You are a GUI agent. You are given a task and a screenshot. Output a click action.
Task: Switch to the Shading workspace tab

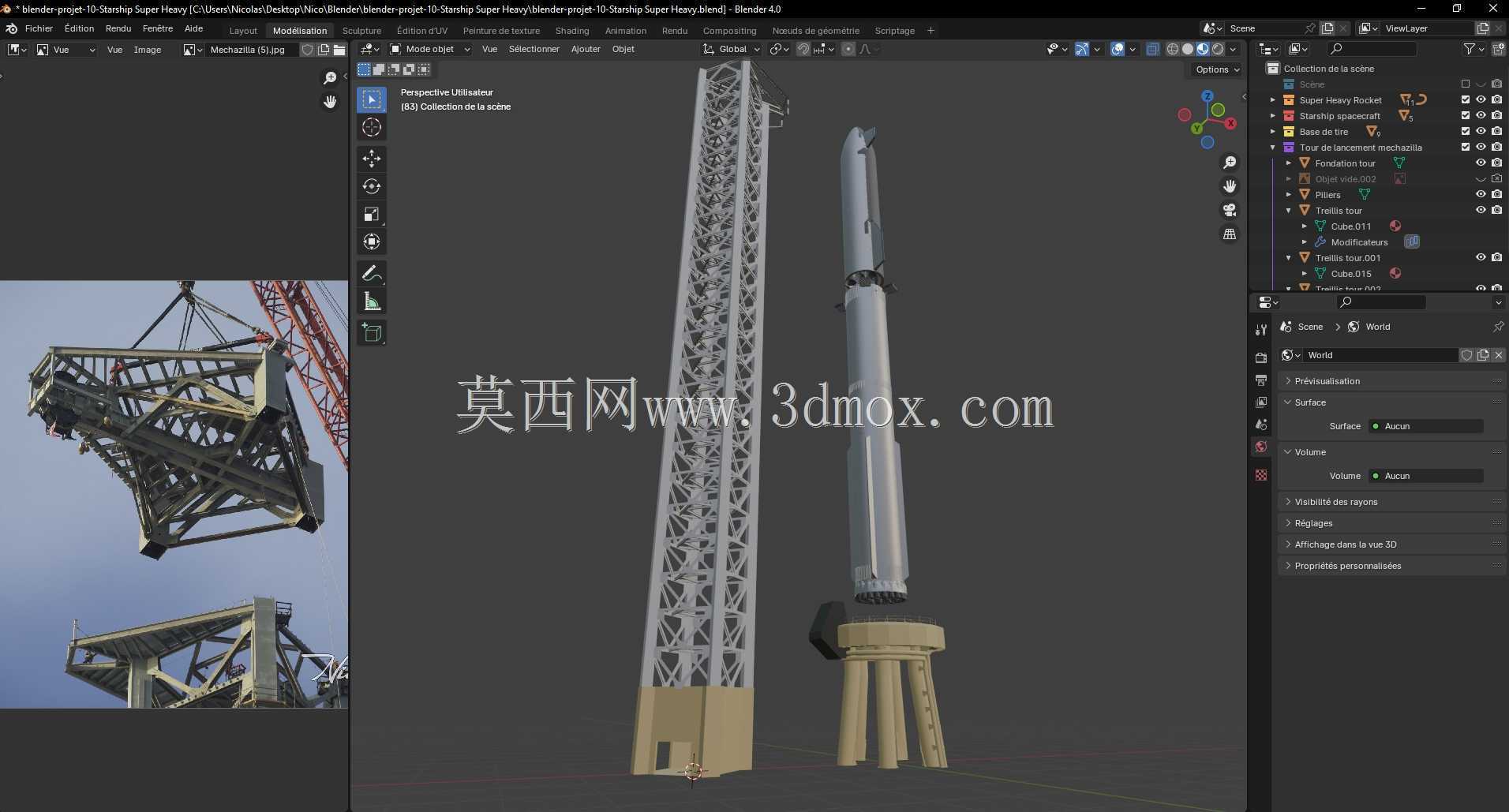(x=572, y=31)
